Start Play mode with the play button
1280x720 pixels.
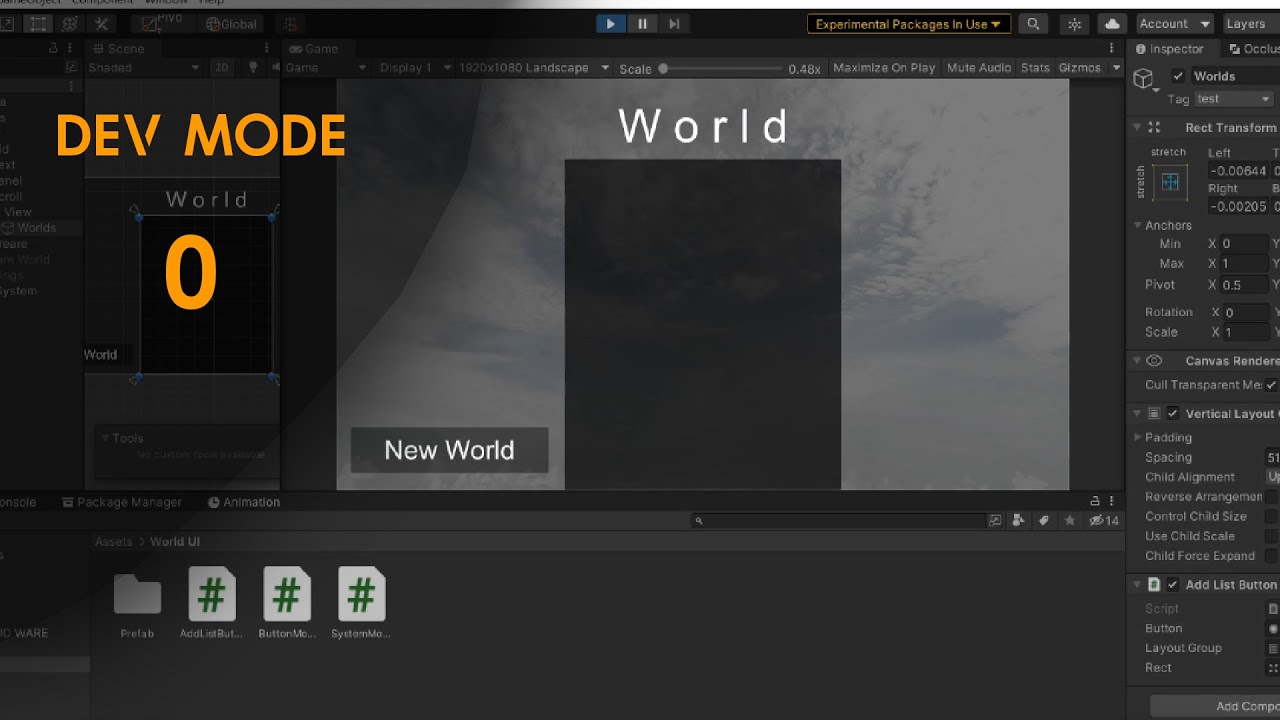(x=610, y=24)
